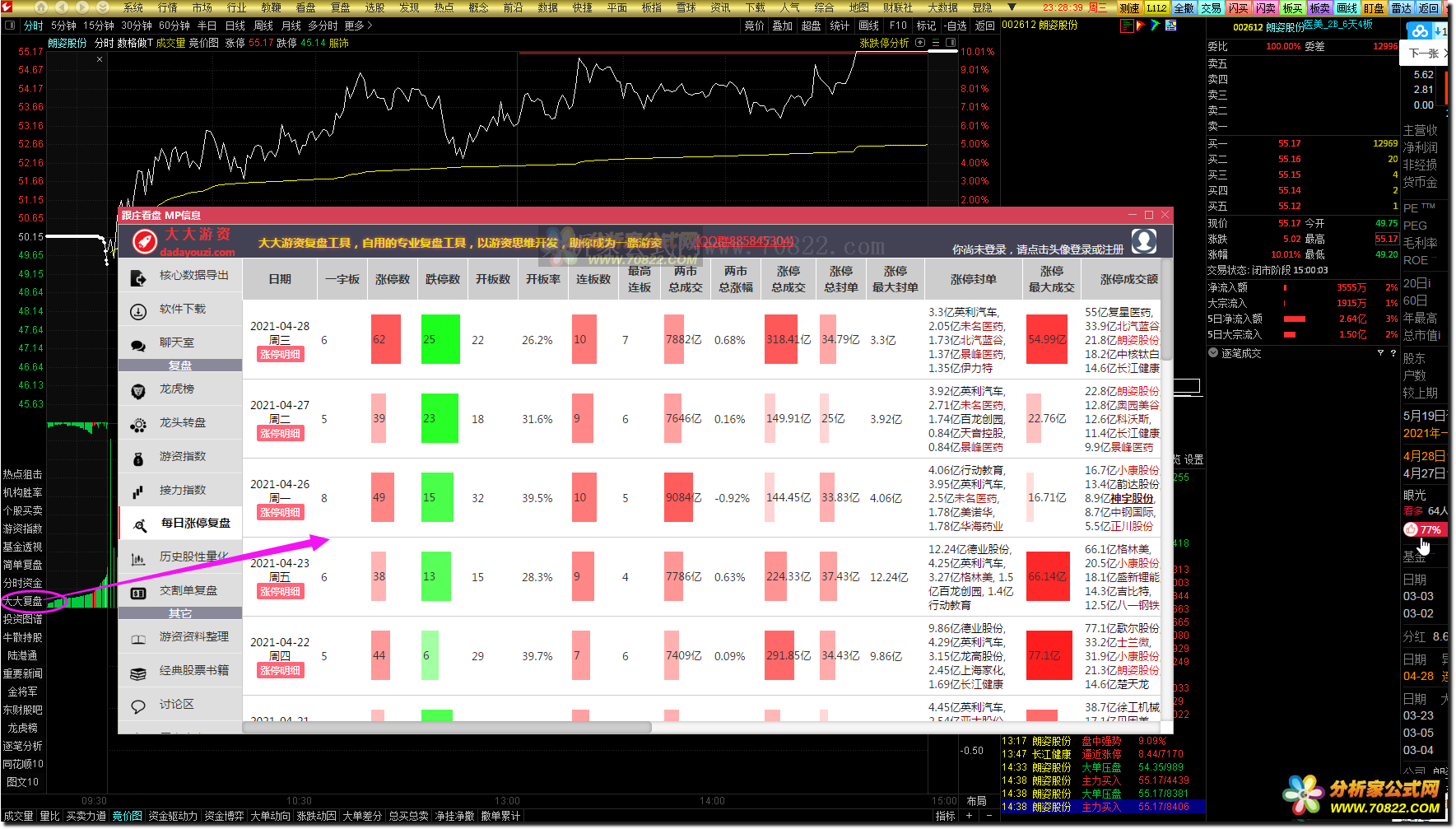Viewport: 1456px width, 829px height.
Task: Switch to the 资金驱动力 bottom tab
Action: [x=173, y=816]
